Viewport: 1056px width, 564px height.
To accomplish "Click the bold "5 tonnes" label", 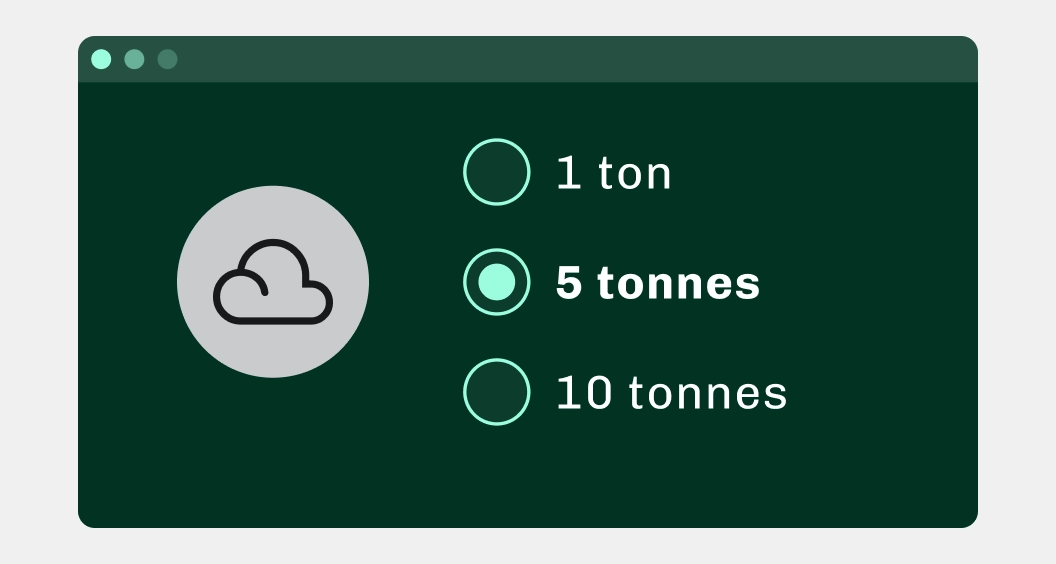I will [x=658, y=283].
